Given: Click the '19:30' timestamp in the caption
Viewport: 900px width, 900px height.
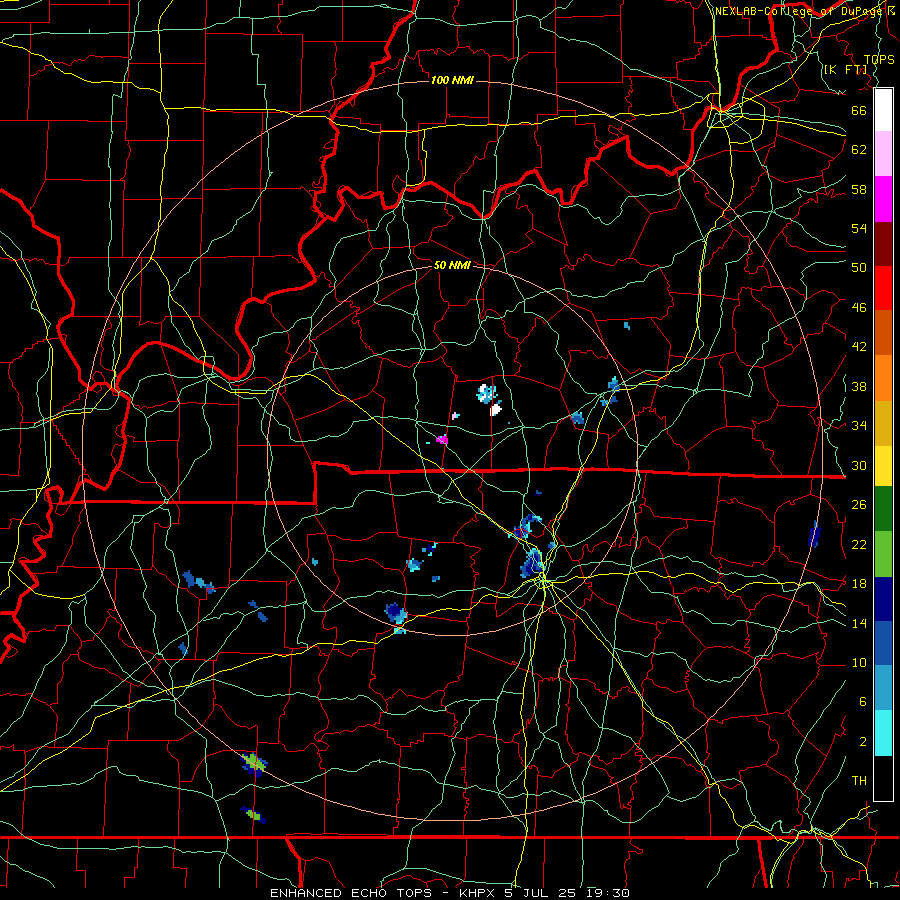Looking at the screenshot, I should pos(608,893).
